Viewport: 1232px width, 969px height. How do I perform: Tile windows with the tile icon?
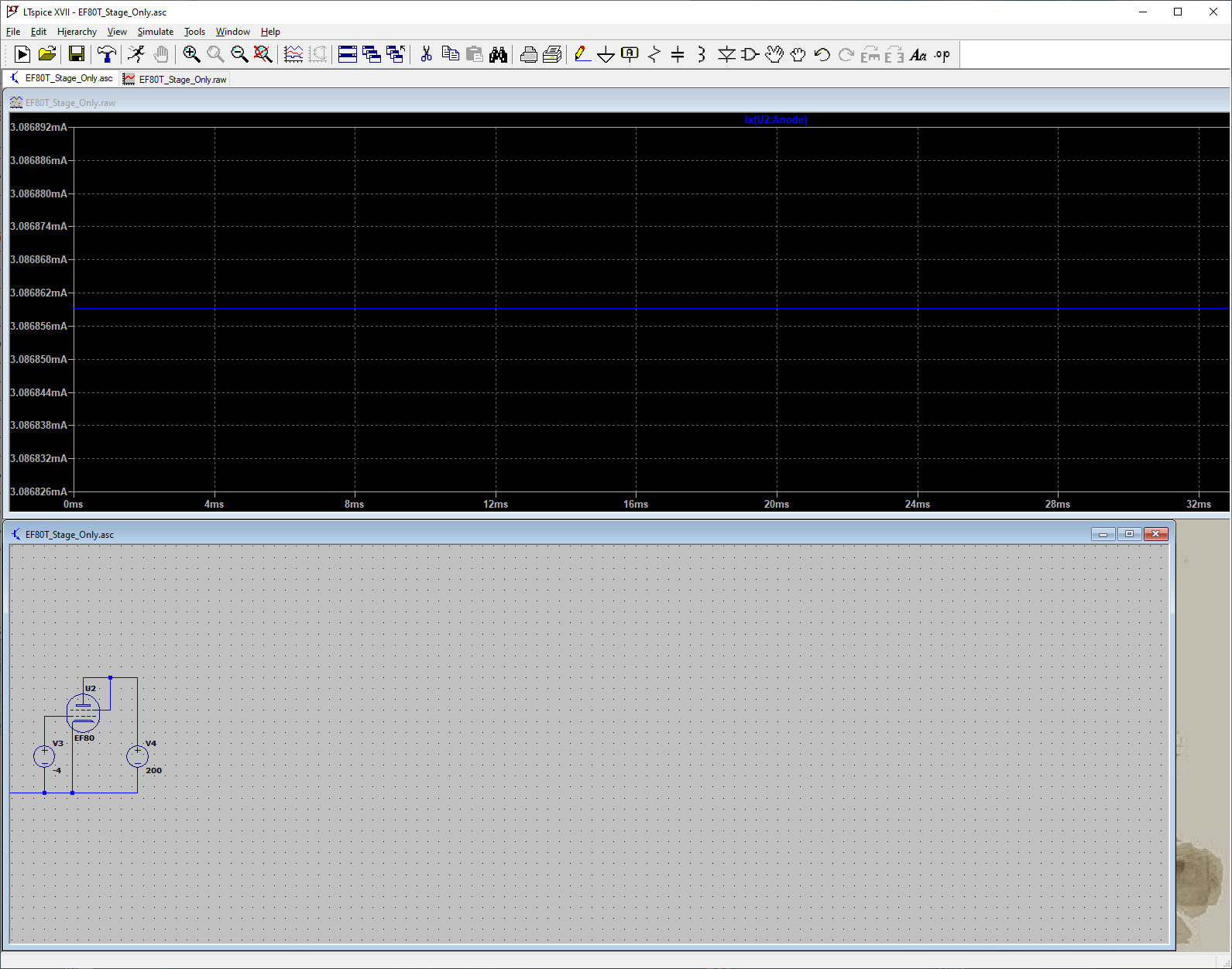tap(348, 54)
